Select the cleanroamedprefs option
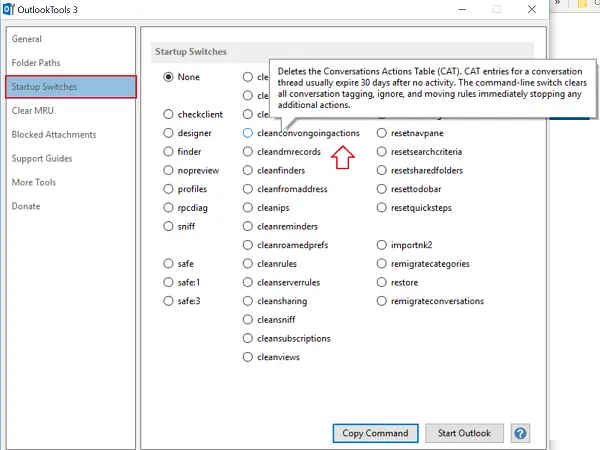The width and height of the screenshot is (600, 450). 248,245
